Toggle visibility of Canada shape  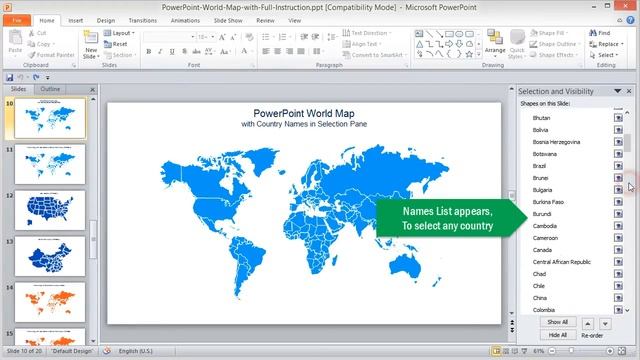coord(618,250)
